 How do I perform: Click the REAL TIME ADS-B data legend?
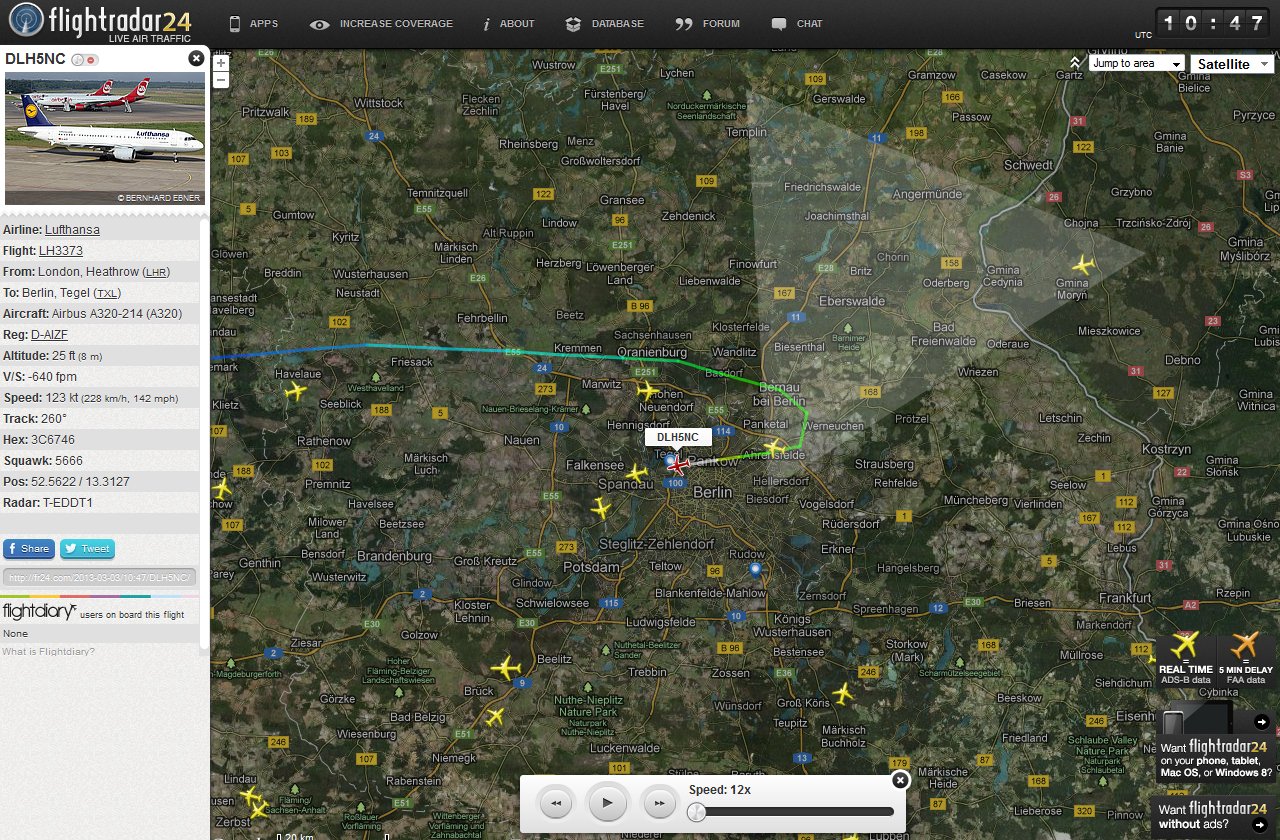coord(1186,659)
